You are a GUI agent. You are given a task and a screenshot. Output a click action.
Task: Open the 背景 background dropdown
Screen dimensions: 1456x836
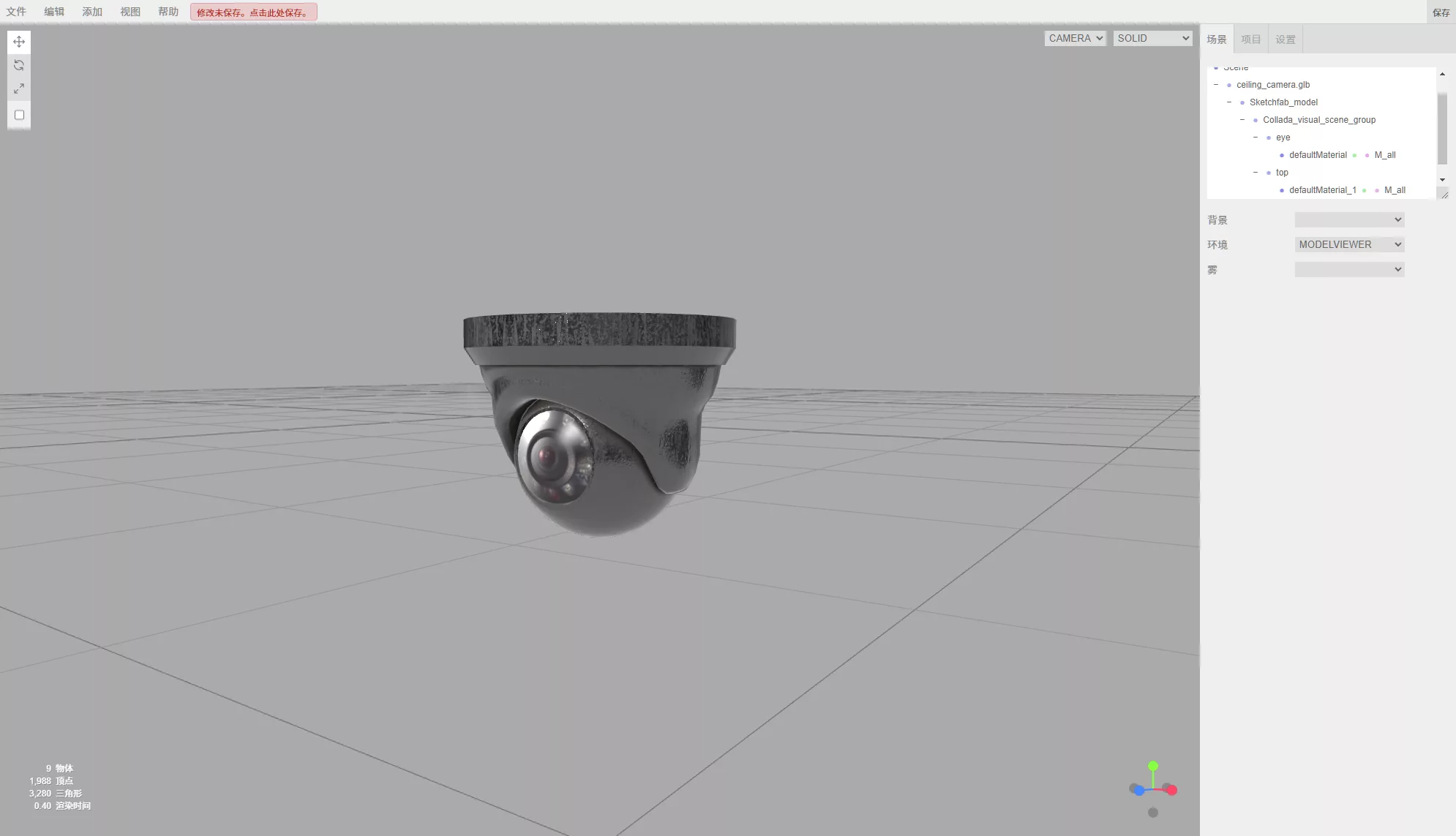pyautogui.click(x=1349, y=219)
